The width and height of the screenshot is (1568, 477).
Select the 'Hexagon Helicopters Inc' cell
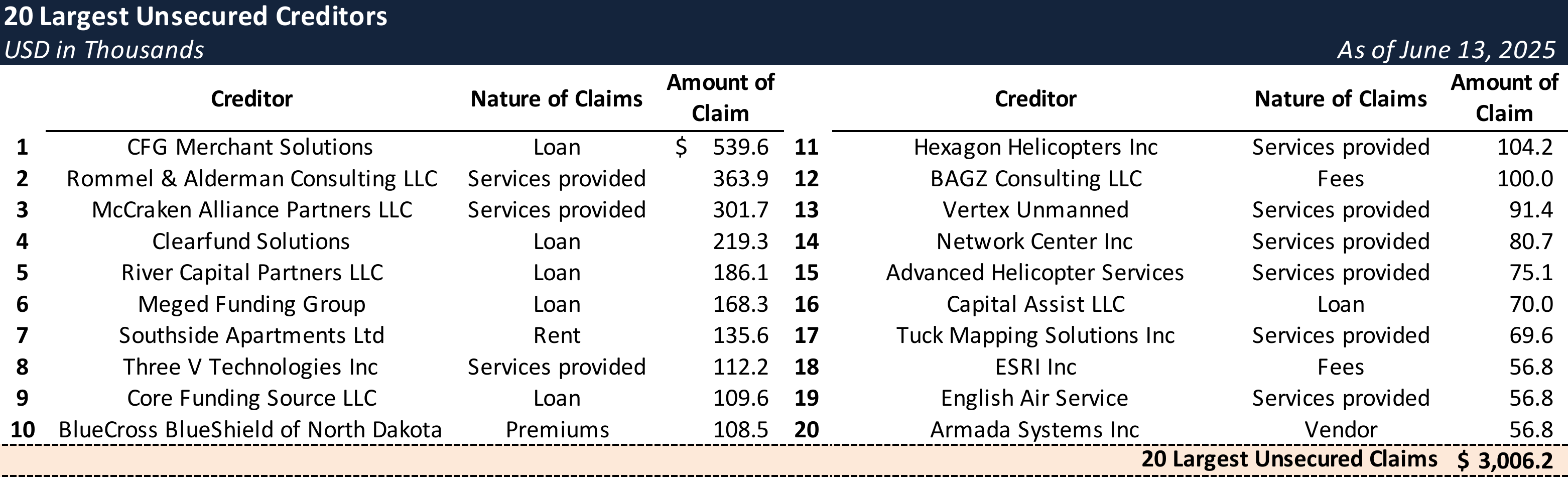pos(1035,148)
